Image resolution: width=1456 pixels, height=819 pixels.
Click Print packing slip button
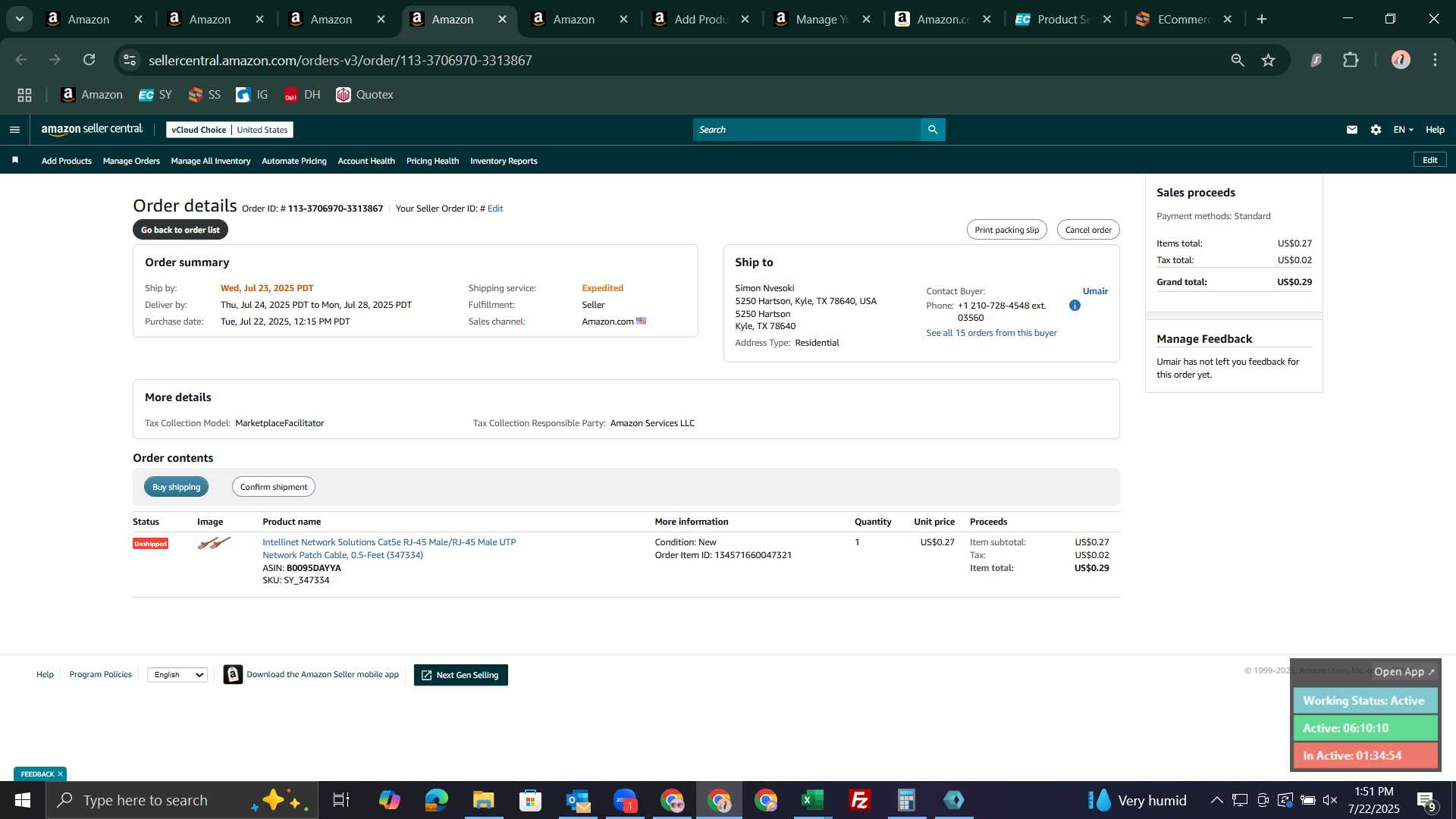point(1006,230)
